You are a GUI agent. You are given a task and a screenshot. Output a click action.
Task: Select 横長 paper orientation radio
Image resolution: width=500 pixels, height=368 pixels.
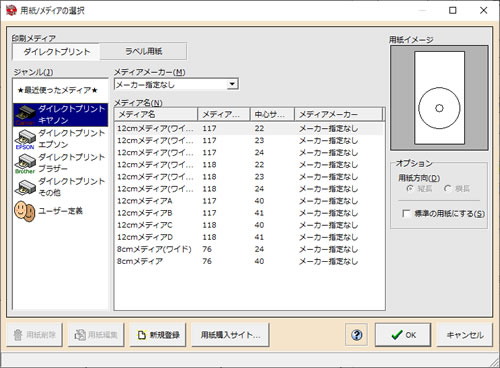pos(448,189)
